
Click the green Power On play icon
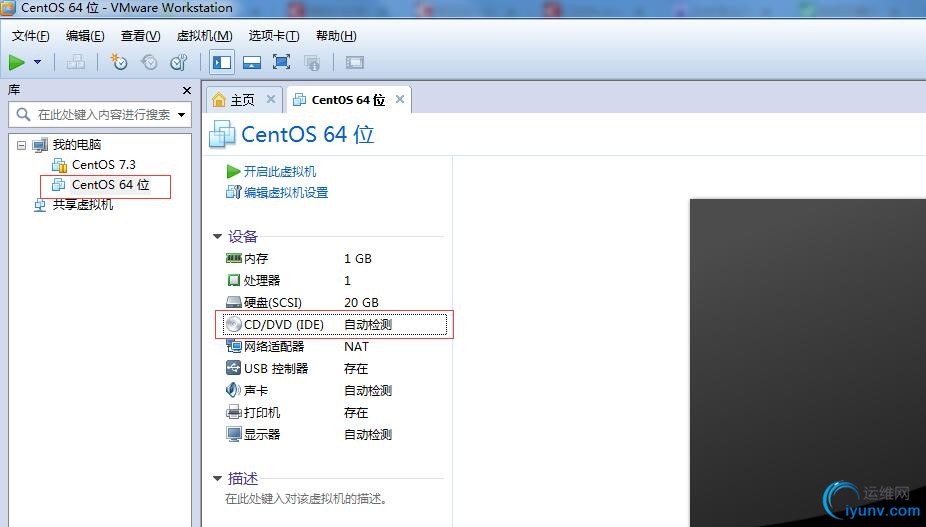pos(17,62)
